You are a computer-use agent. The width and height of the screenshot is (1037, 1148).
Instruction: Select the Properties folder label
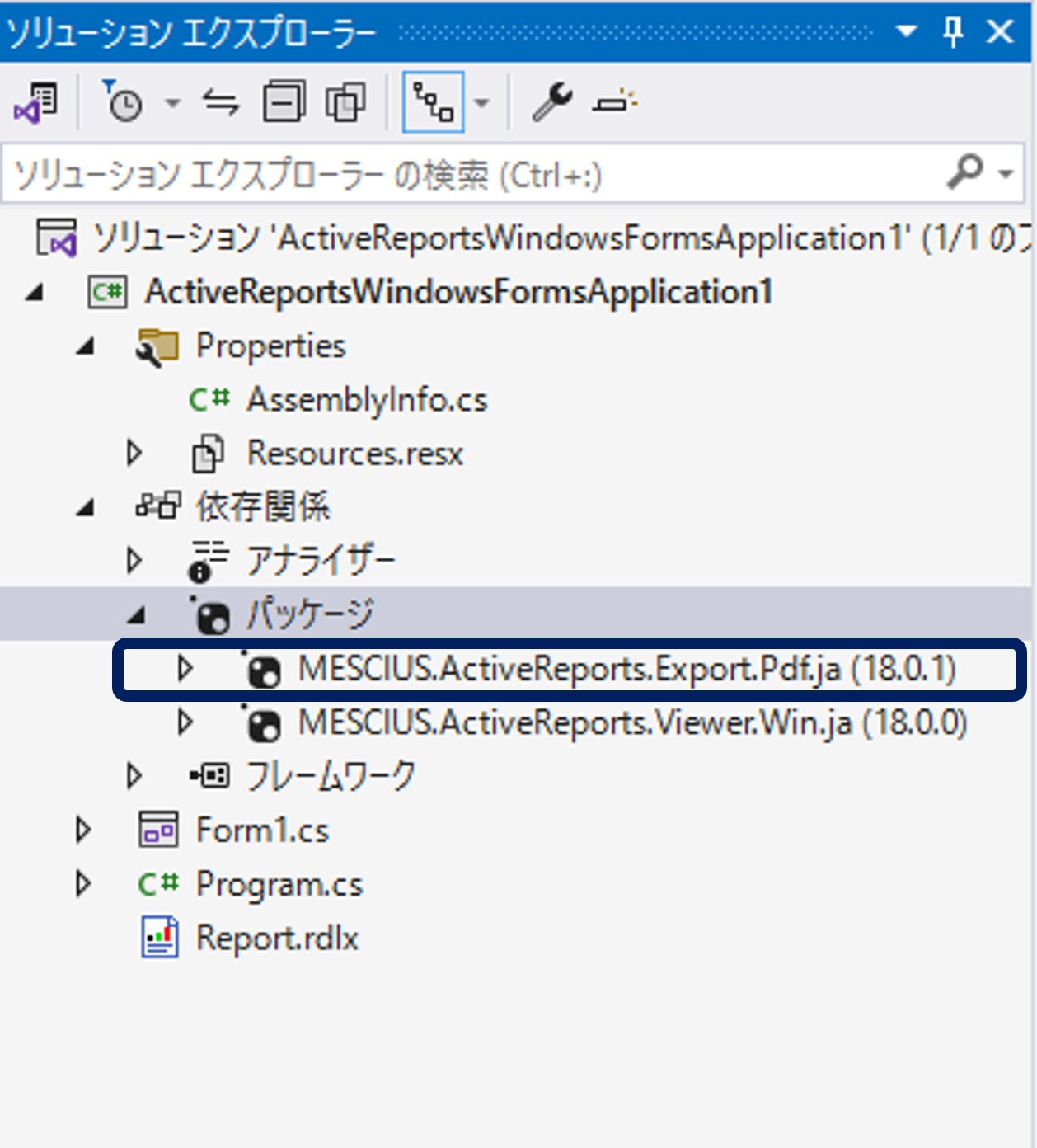[x=270, y=346]
